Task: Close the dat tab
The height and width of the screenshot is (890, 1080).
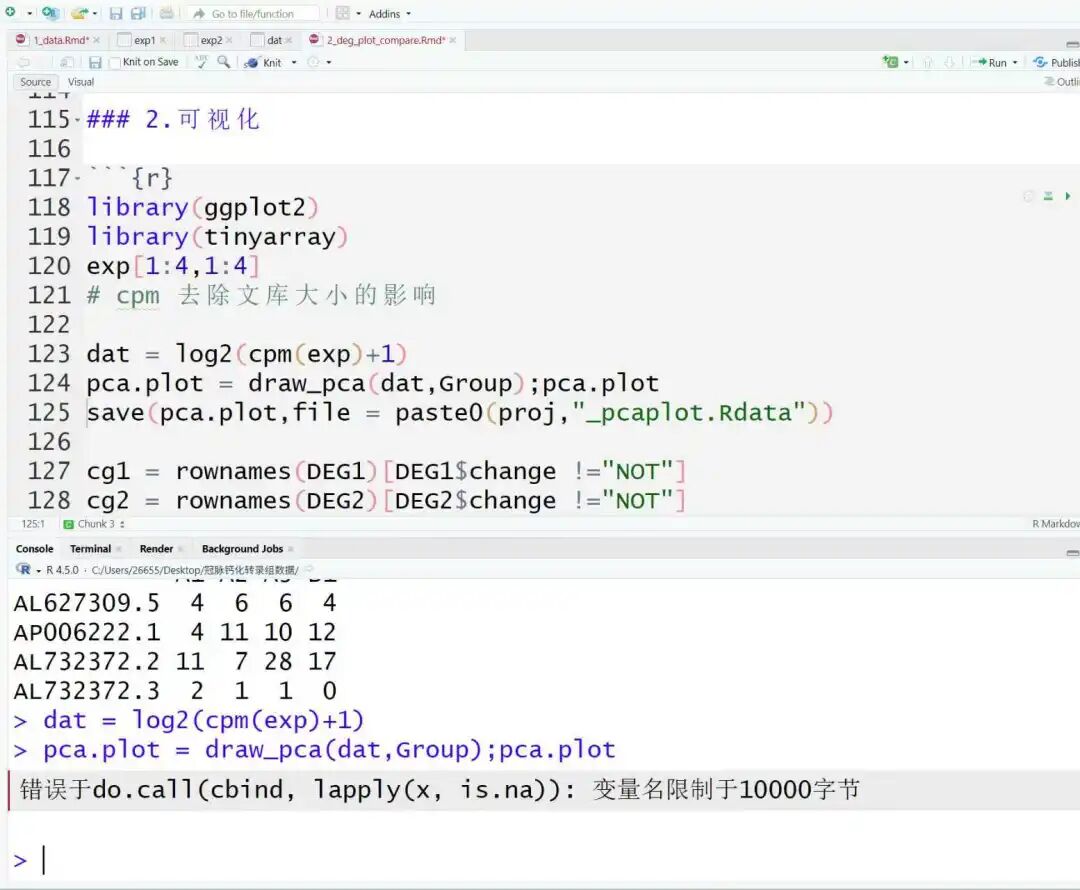Action: 289,40
